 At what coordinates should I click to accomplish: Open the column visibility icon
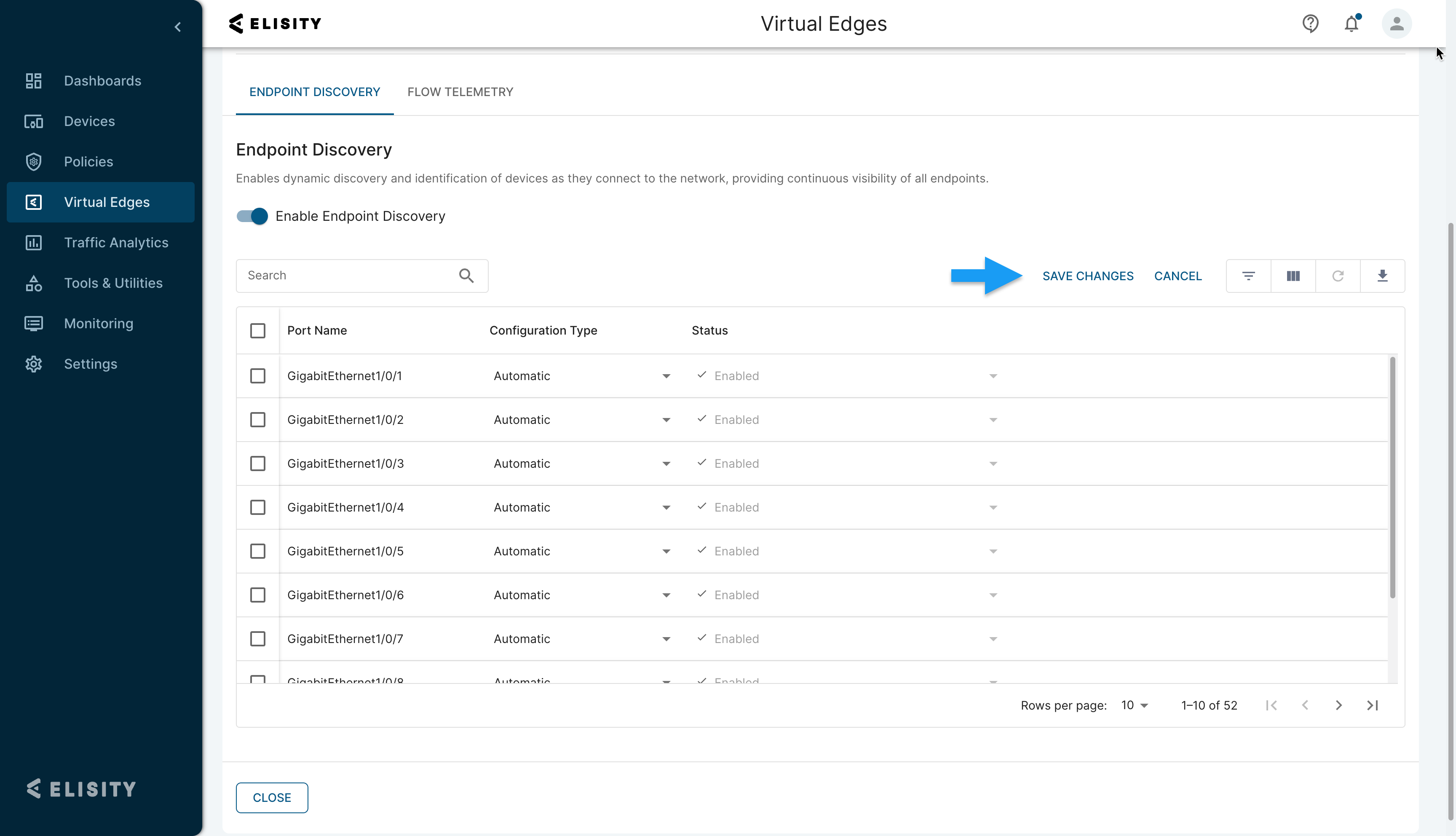coord(1293,276)
